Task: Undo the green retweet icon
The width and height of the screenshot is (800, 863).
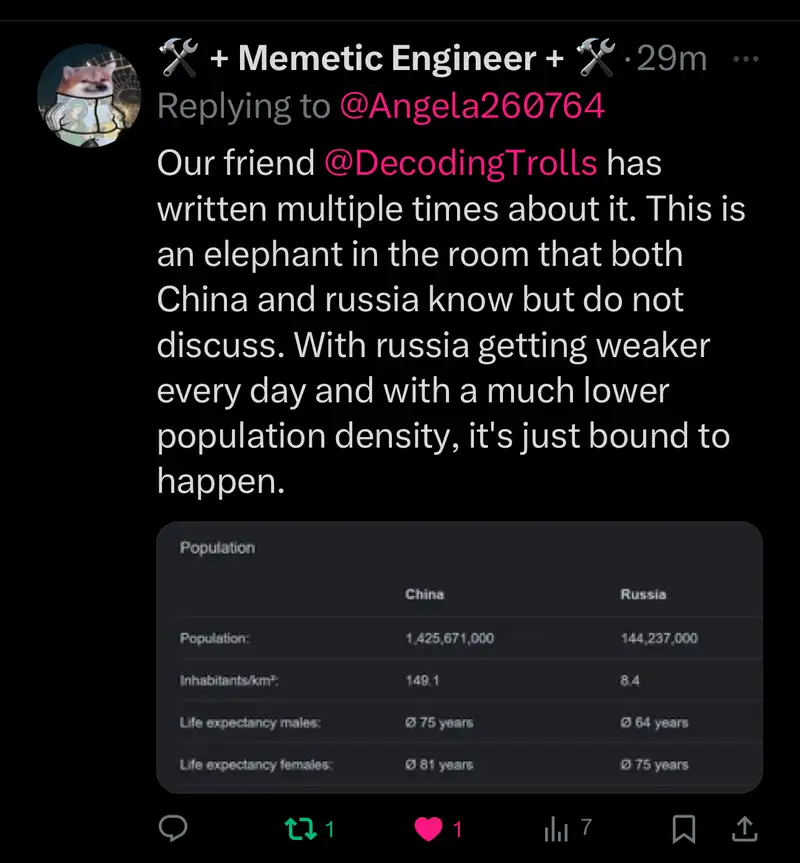Action: tap(298, 828)
